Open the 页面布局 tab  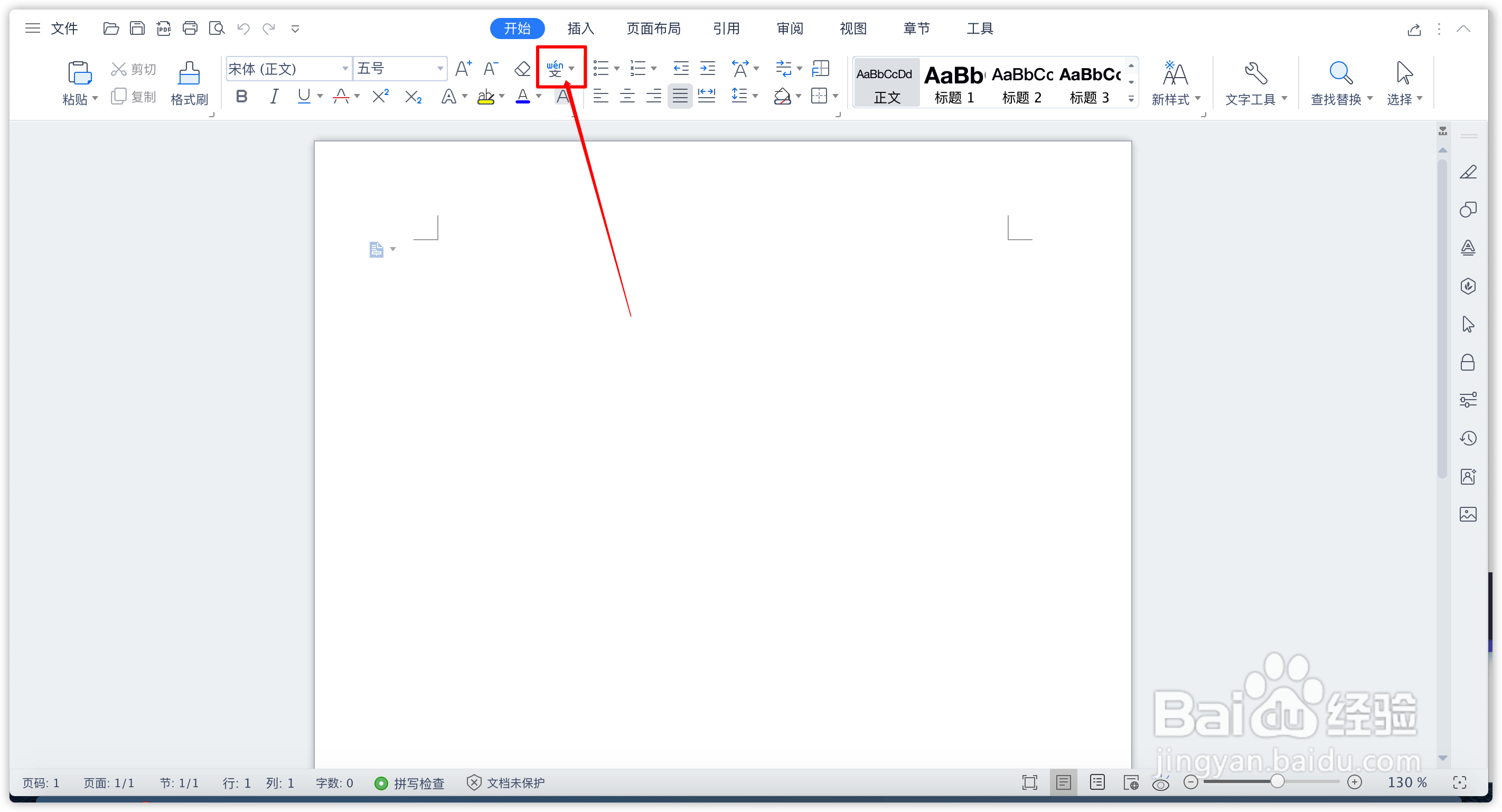(x=653, y=28)
